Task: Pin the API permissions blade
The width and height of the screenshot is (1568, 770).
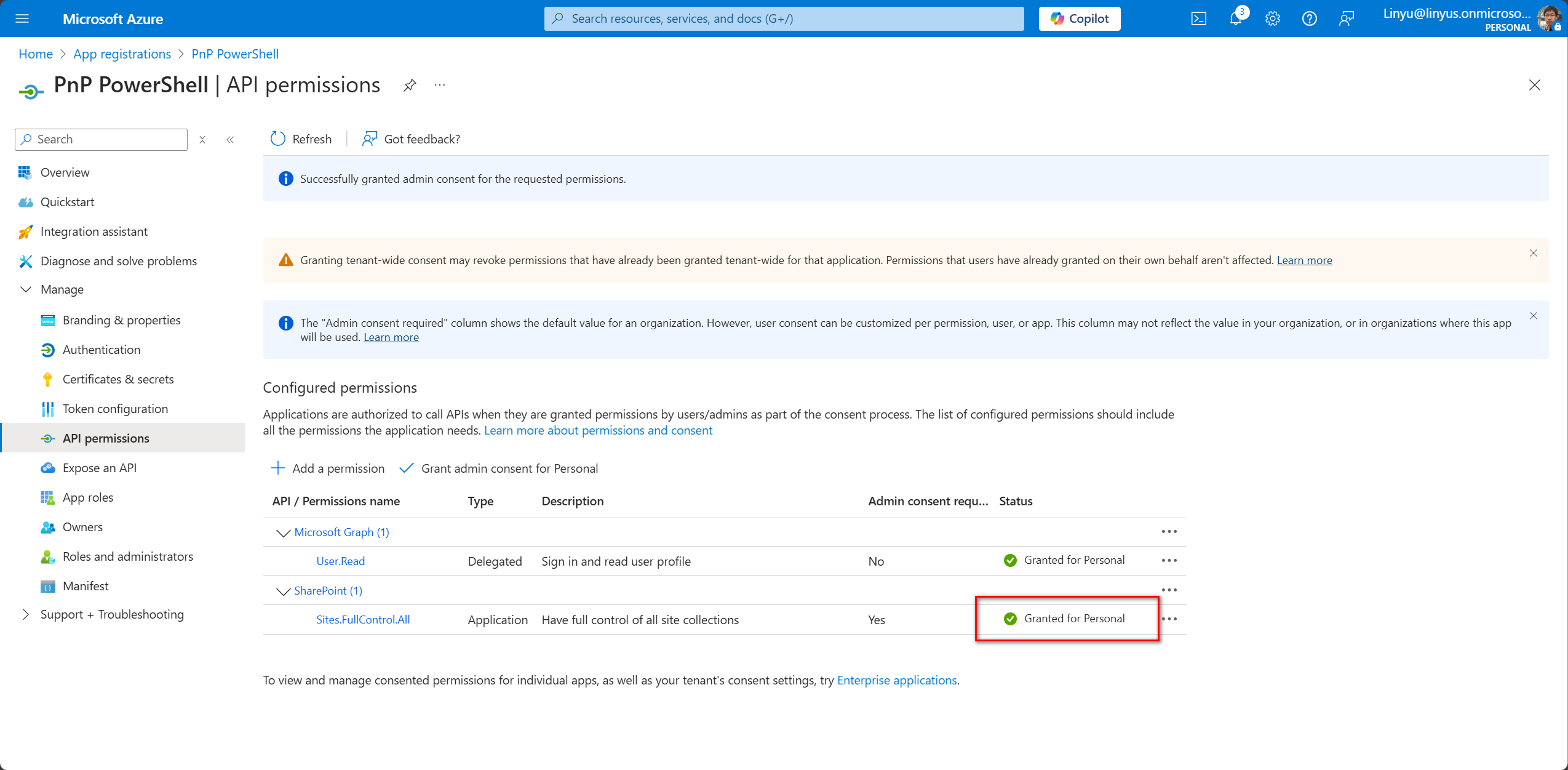Action: 409,85
